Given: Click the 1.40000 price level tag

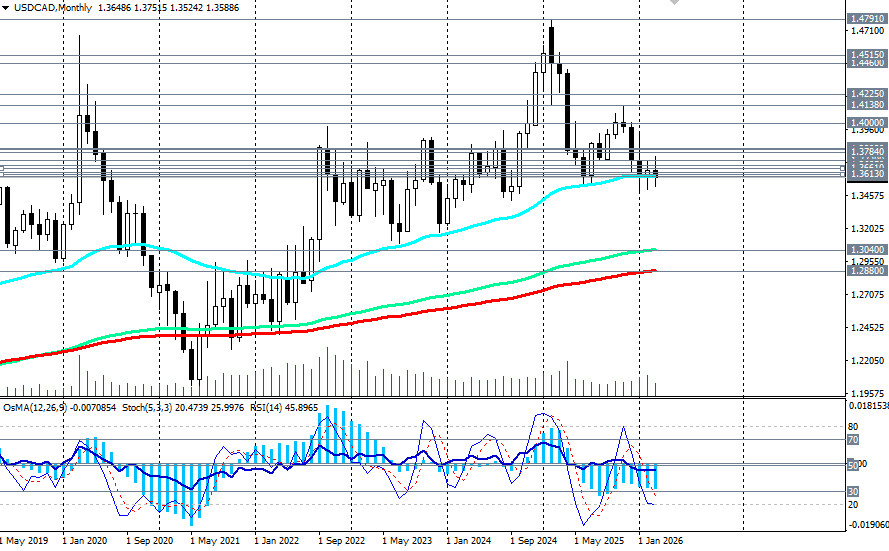Looking at the screenshot, I should tap(866, 123).
